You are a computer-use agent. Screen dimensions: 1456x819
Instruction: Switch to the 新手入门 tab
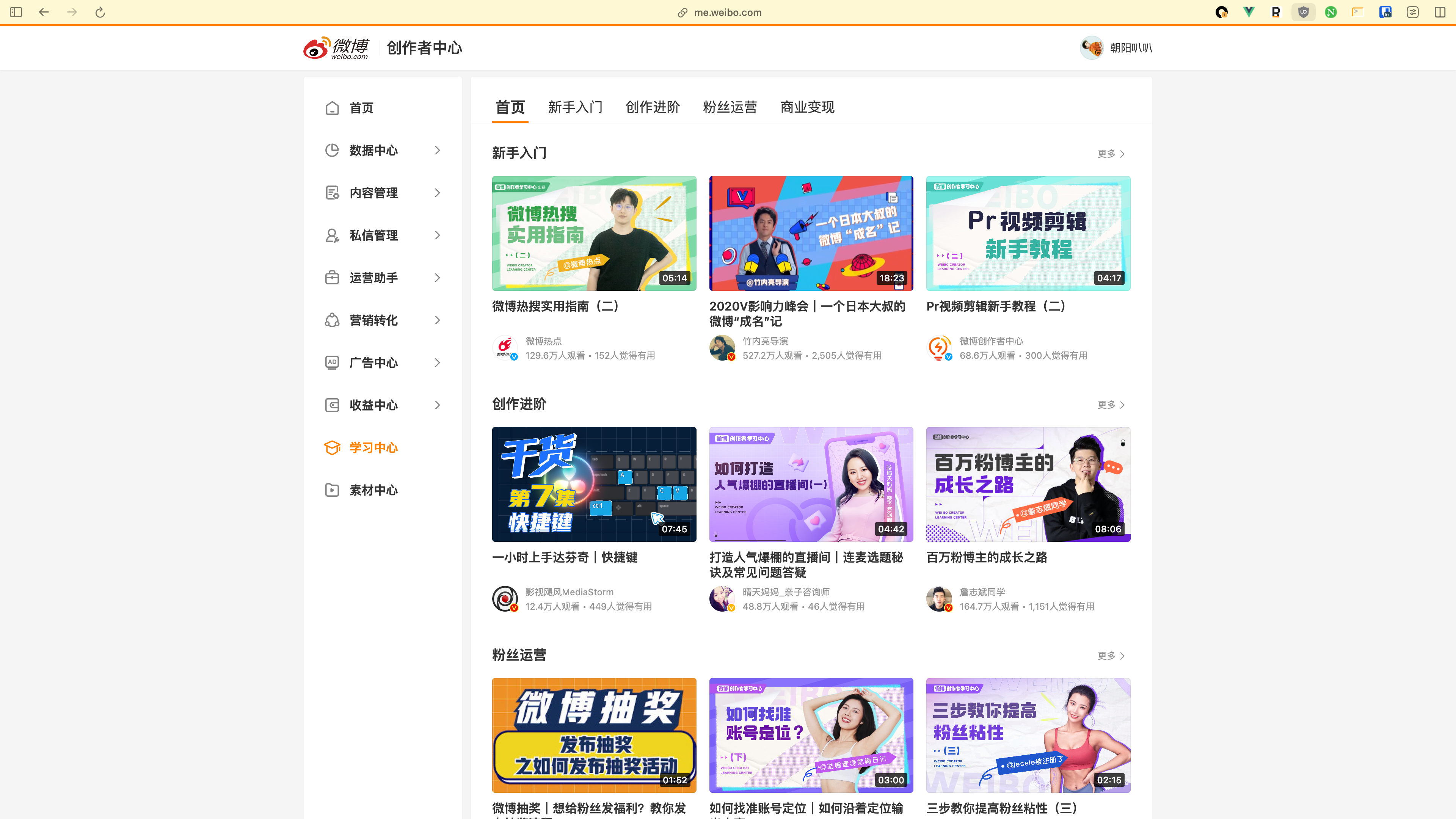(x=576, y=107)
